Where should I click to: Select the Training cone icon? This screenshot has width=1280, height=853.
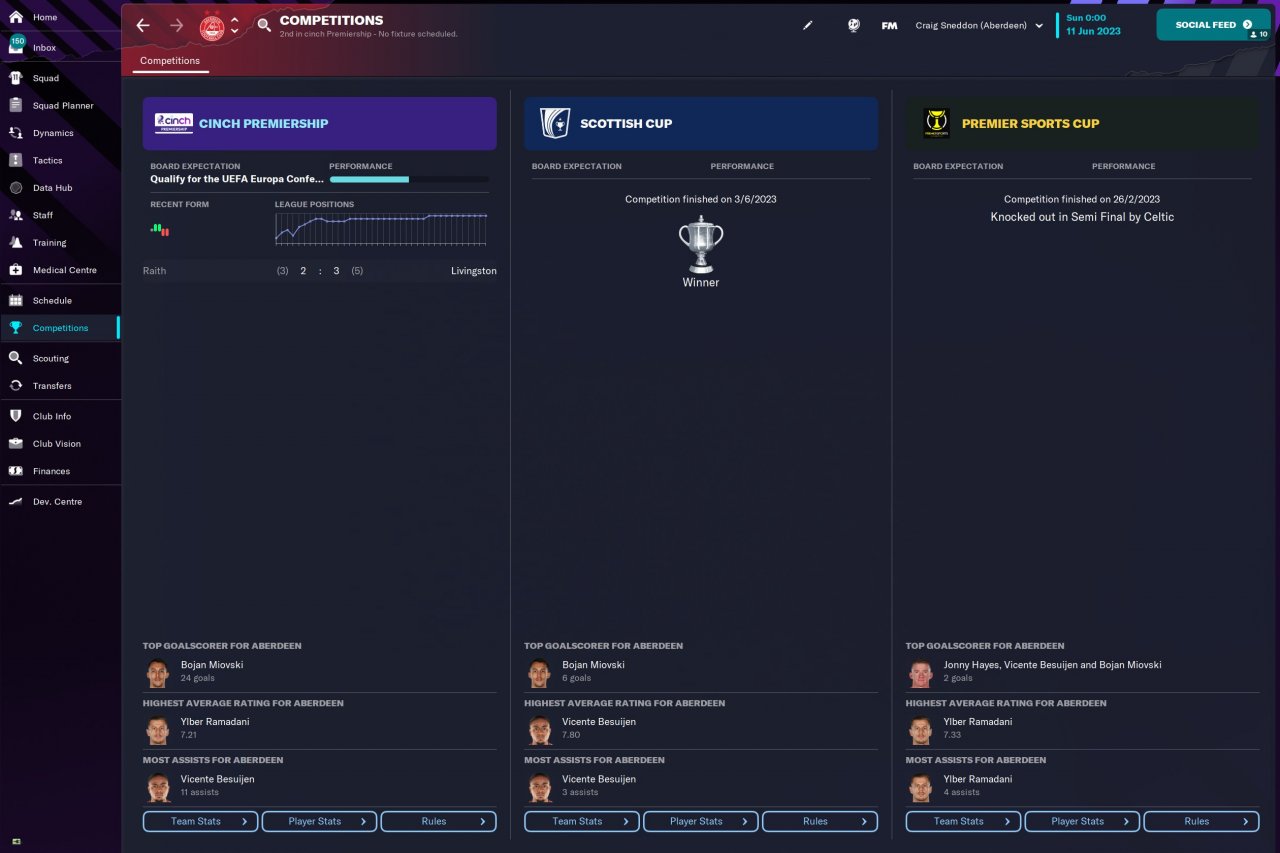(x=16, y=243)
